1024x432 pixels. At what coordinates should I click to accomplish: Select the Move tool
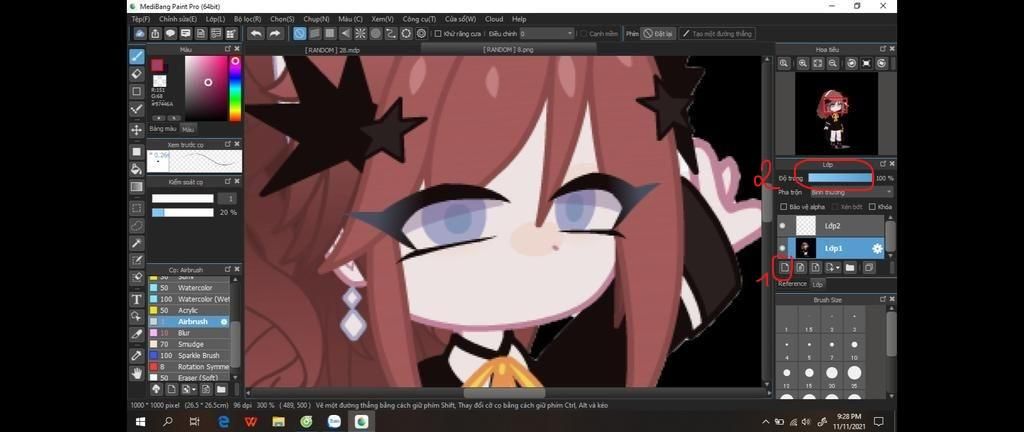pos(136,130)
